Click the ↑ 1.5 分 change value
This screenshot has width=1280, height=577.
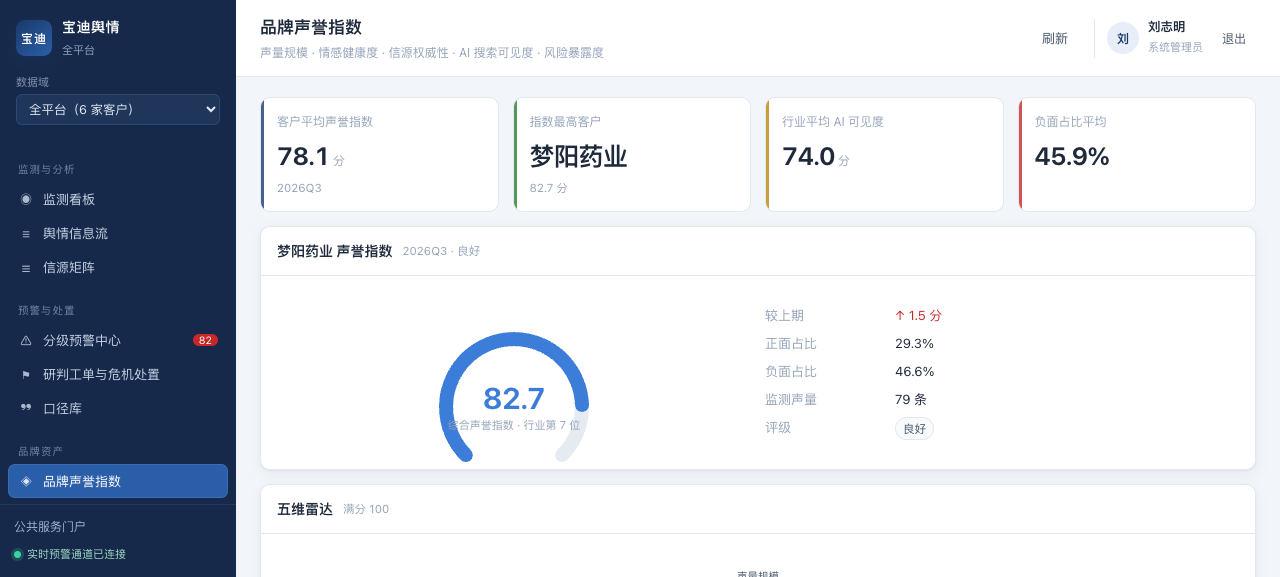click(918, 315)
